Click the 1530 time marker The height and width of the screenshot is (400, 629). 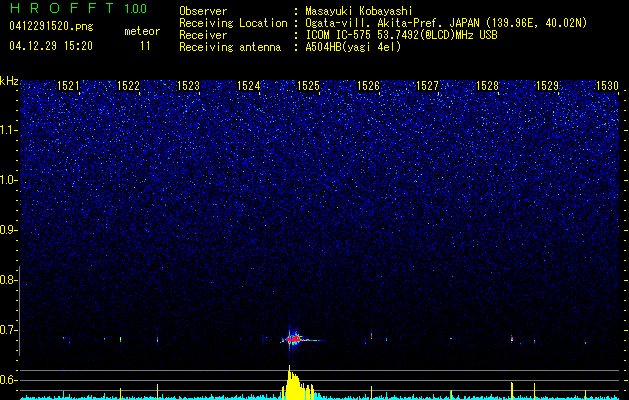click(x=607, y=85)
